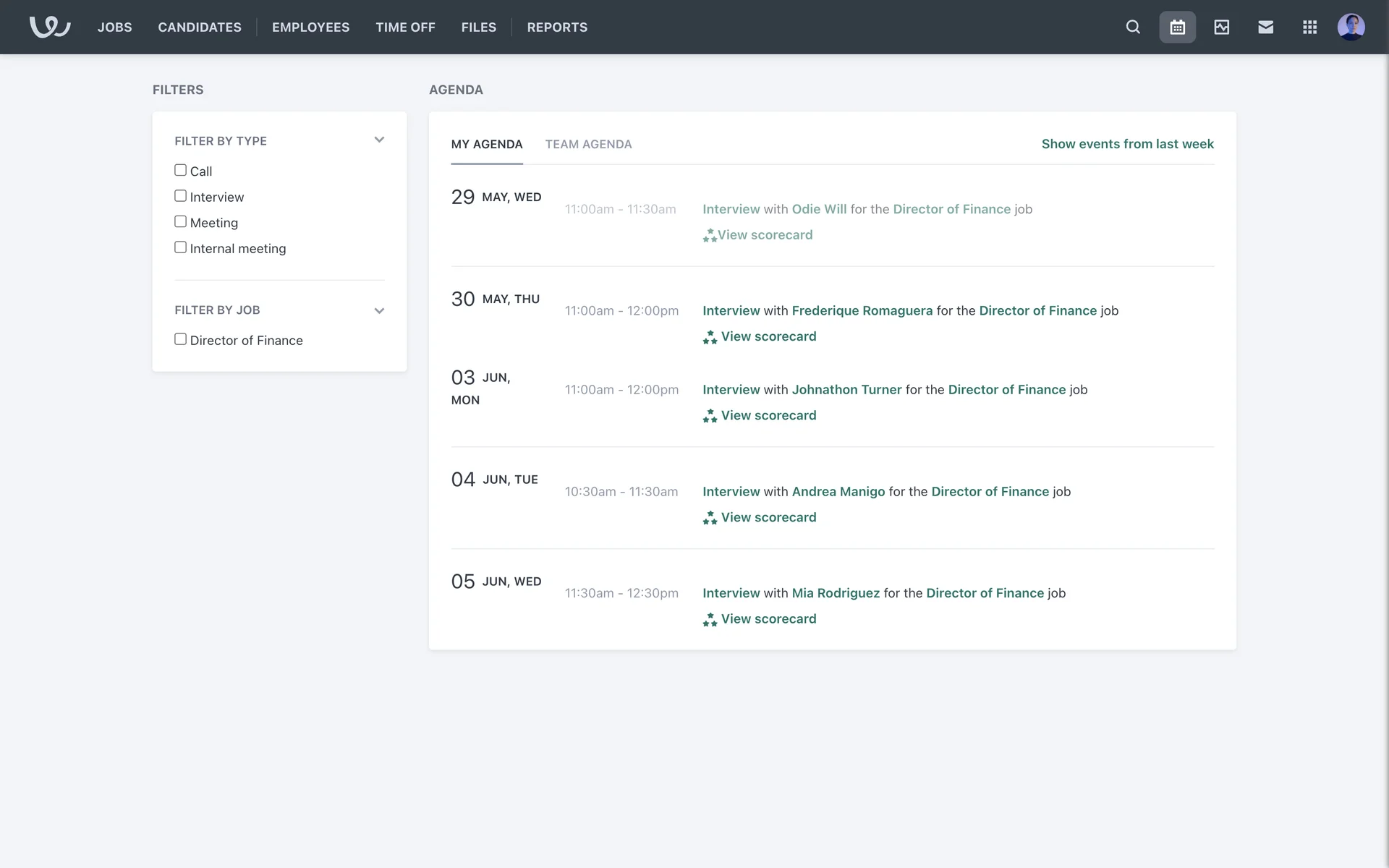Check the Interview filter checkbox

click(x=180, y=196)
